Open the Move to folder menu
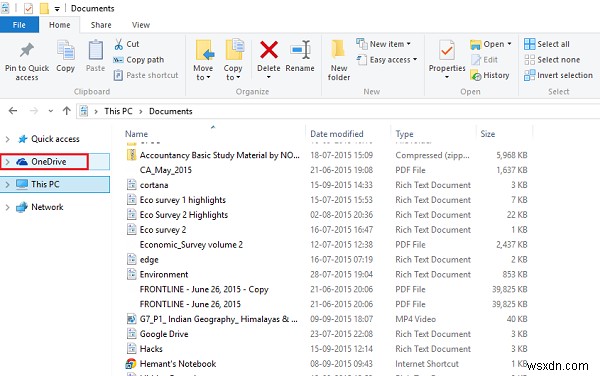Screen dimensions: 600x376 point(203,60)
